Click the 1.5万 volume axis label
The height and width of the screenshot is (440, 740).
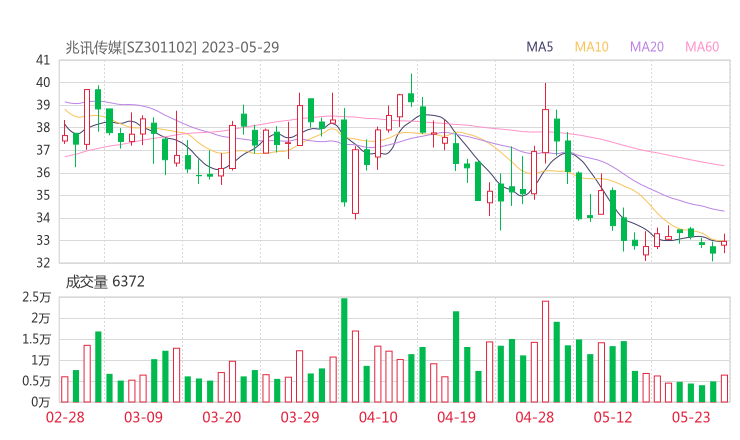click(x=36, y=339)
